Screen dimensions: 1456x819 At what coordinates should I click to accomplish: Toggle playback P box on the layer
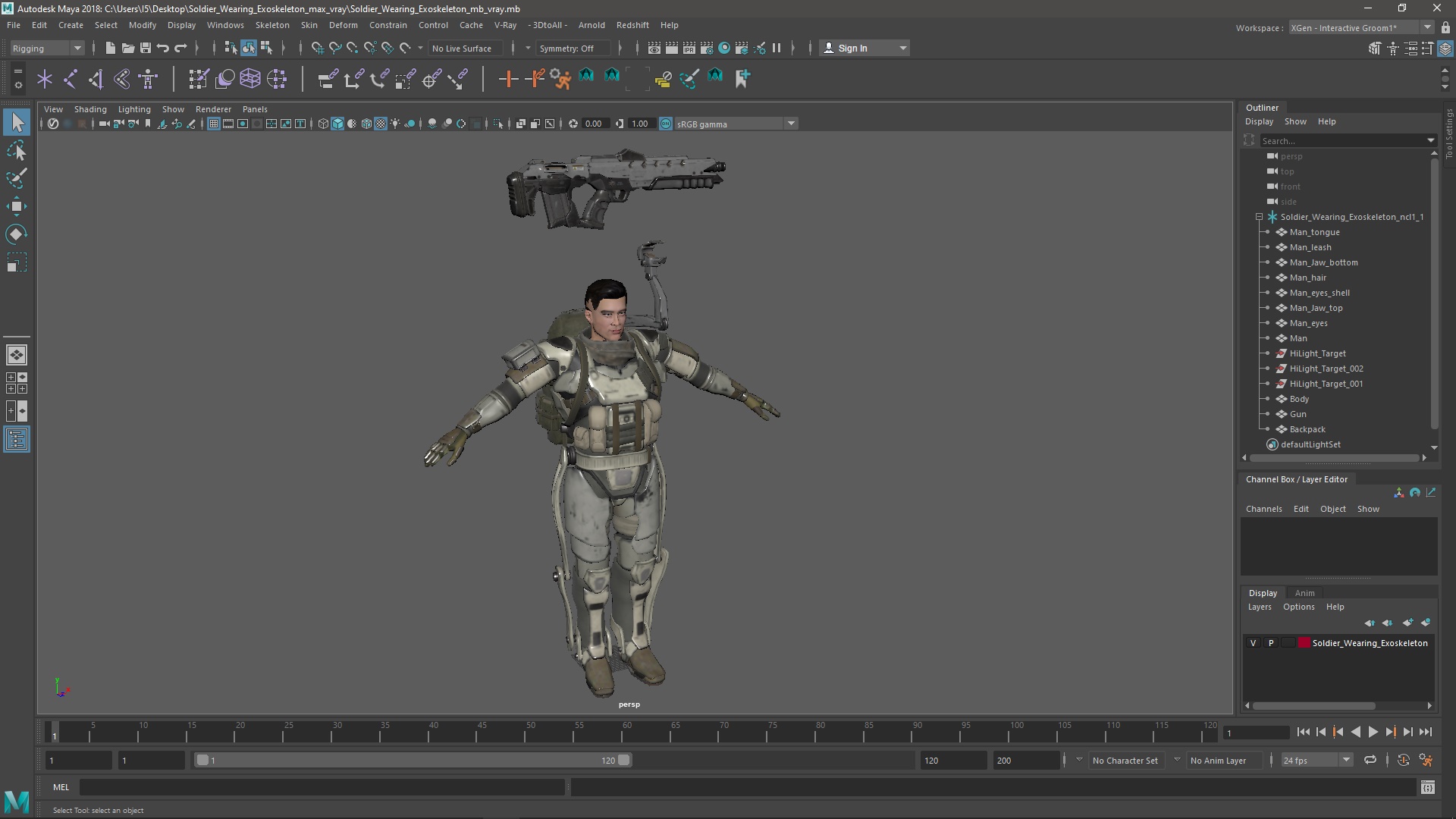(1271, 643)
